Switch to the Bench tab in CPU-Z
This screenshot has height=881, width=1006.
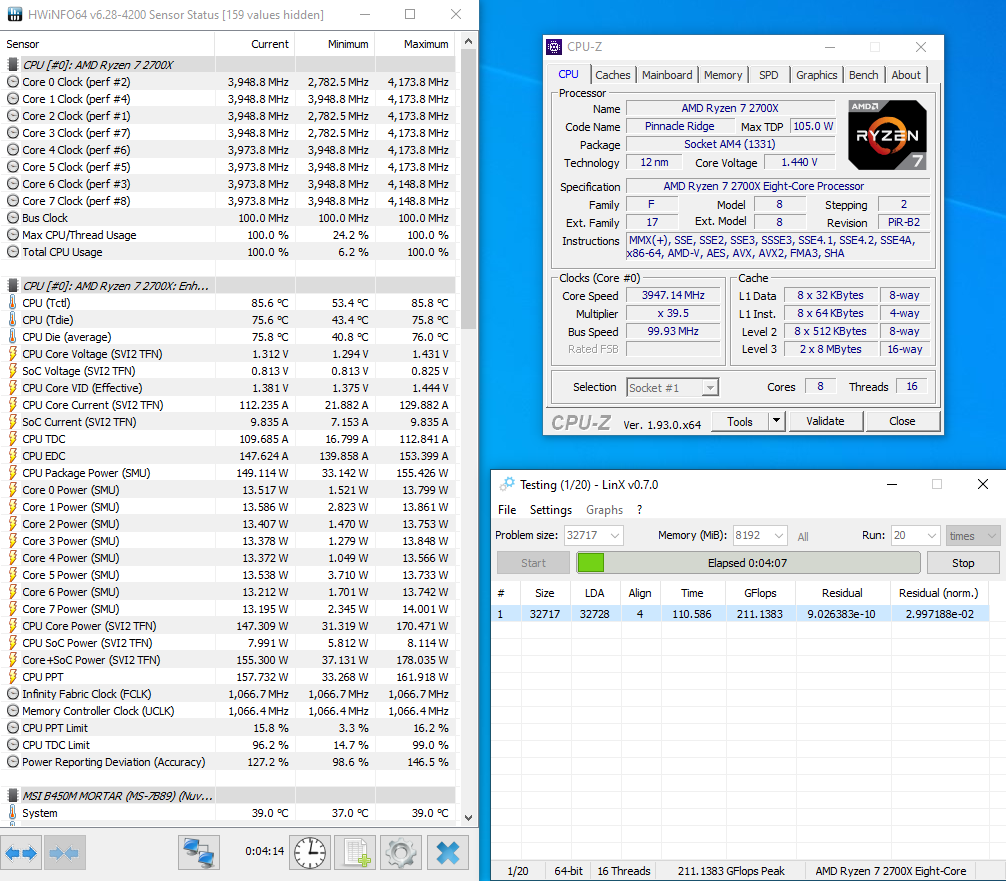(864, 75)
